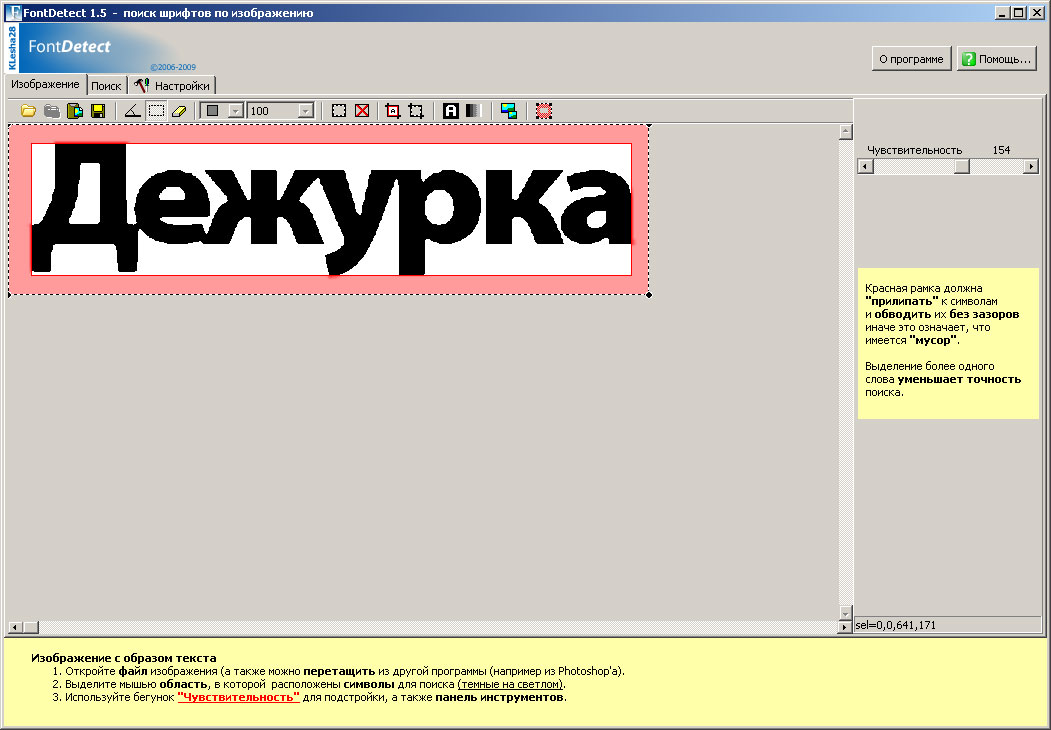Open the gray square shape dropdown
The height and width of the screenshot is (730, 1051).
coord(235,111)
